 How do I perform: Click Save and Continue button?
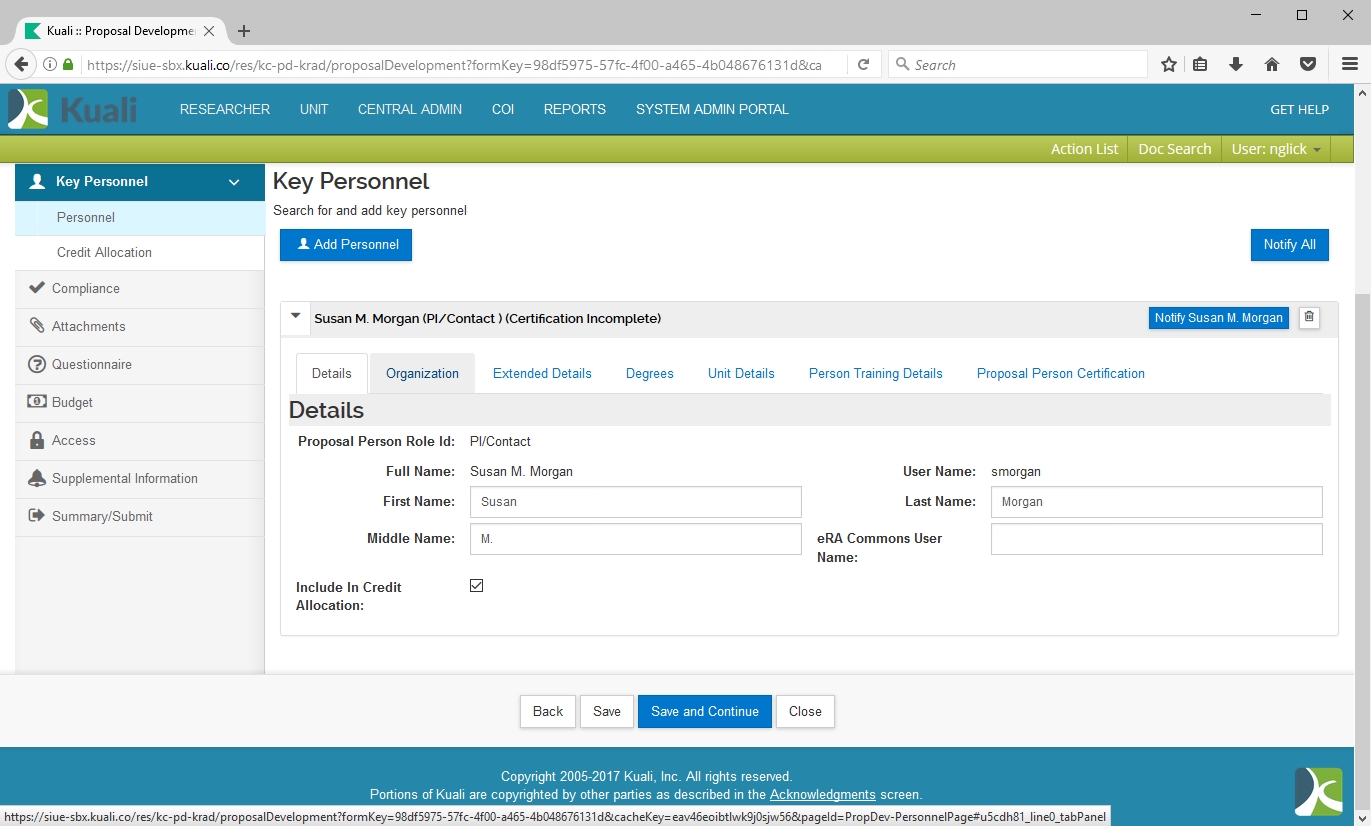pos(704,711)
